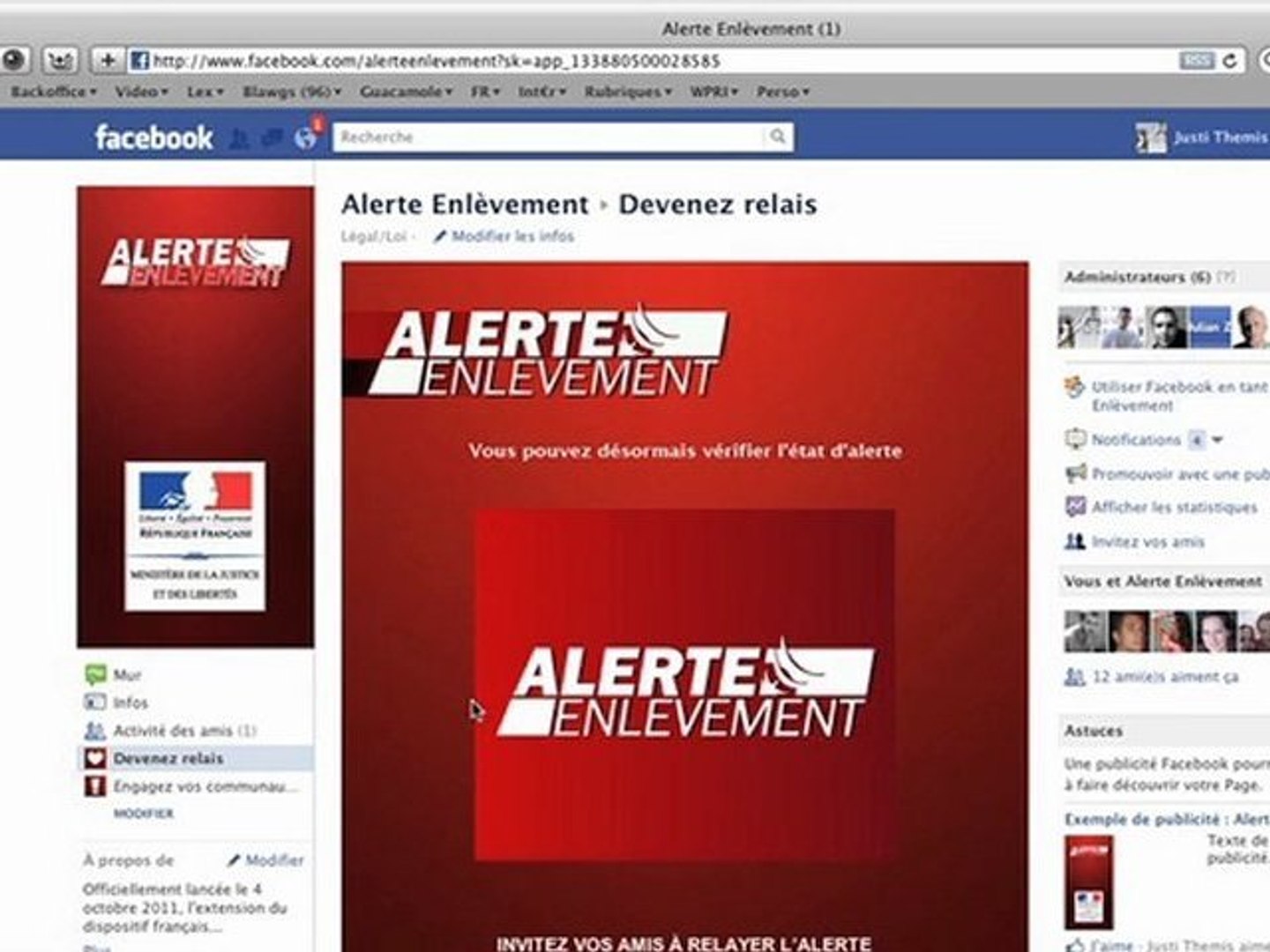
Task: Click the Invitez vos amis people icon
Action: click(x=1075, y=542)
